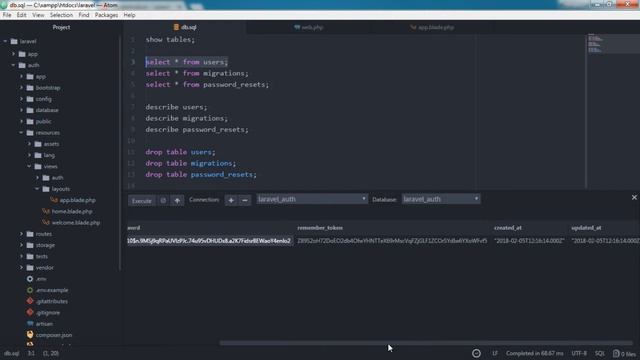Collapse the laravel root folder
The height and width of the screenshot is (360, 640).
pos(5,41)
